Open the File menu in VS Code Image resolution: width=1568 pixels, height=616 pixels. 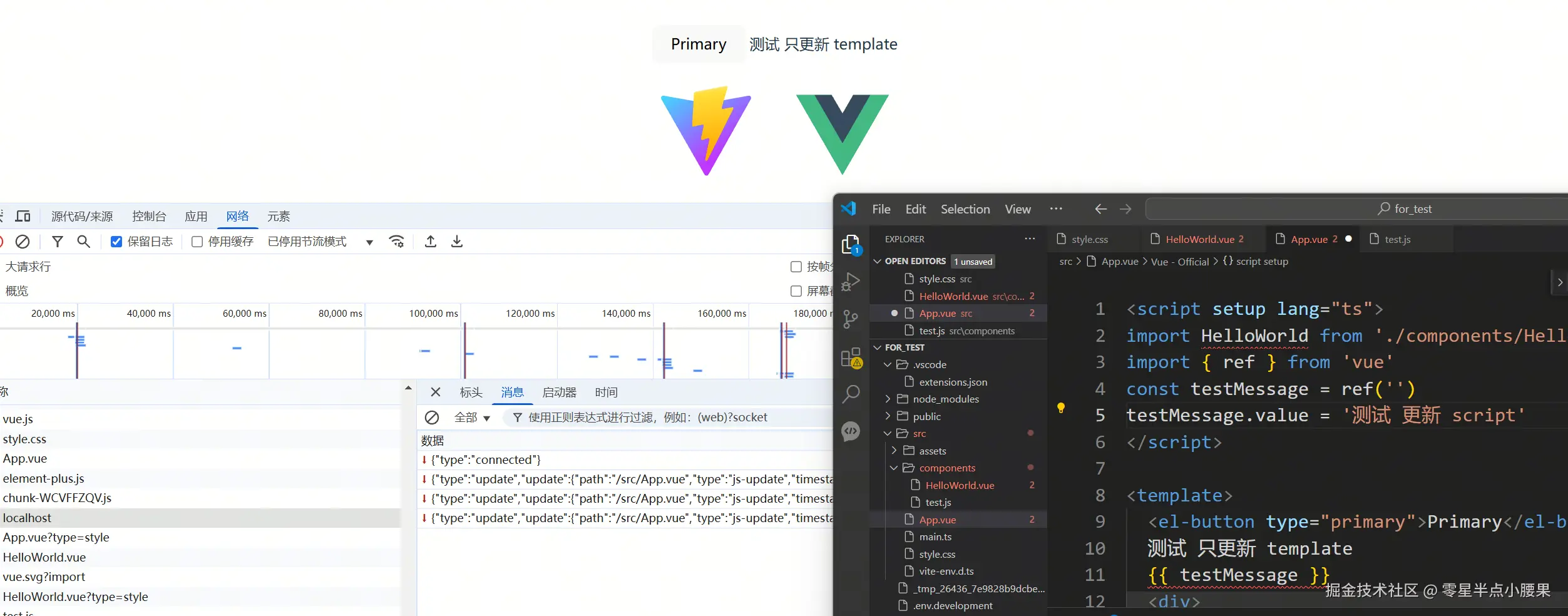coord(881,209)
